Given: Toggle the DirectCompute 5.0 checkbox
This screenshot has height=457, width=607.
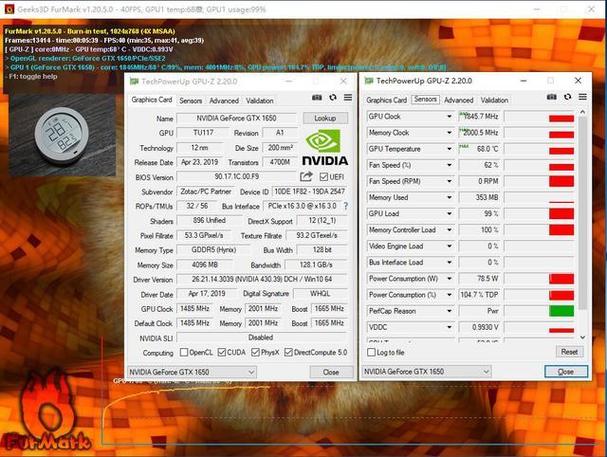Looking at the screenshot, I should (x=288, y=352).
